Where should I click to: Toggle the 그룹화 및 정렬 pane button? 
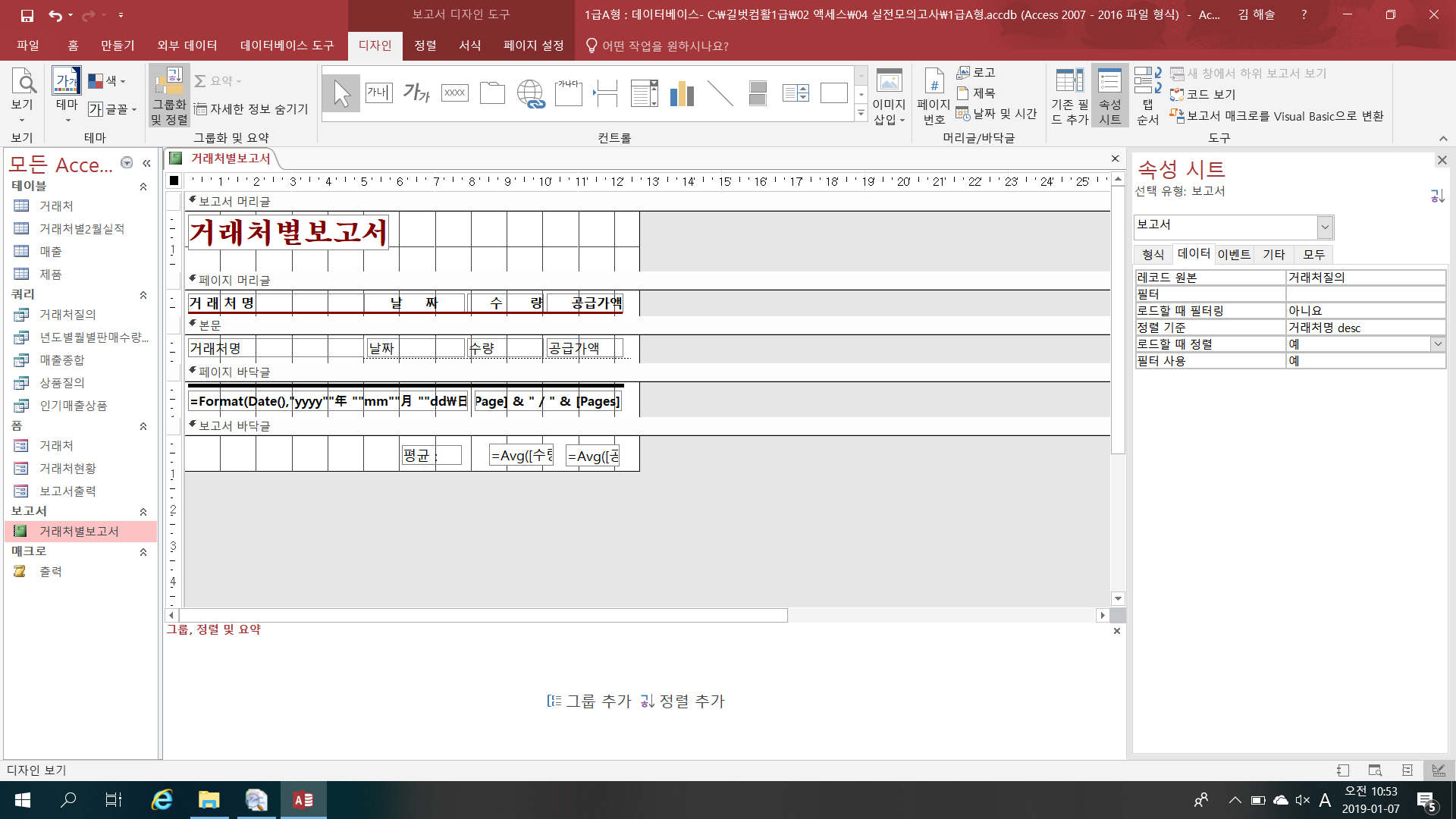(168, 96)
